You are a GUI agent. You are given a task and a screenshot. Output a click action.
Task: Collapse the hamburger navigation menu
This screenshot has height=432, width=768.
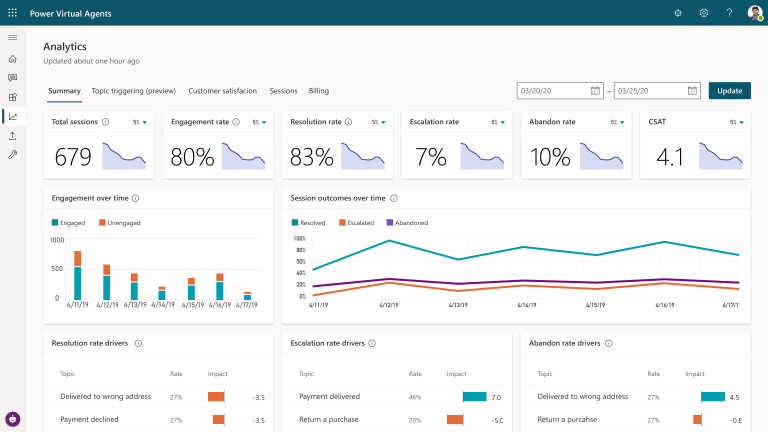tap(13, 38)
